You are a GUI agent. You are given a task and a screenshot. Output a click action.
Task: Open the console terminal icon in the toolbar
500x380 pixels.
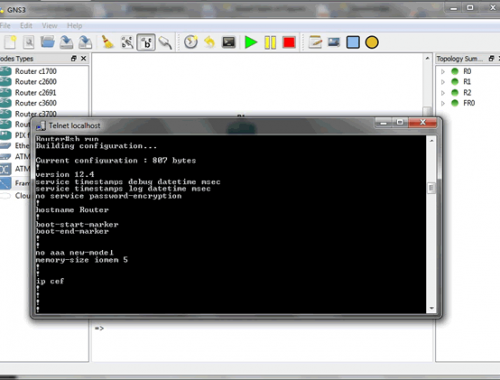point(229,42)
